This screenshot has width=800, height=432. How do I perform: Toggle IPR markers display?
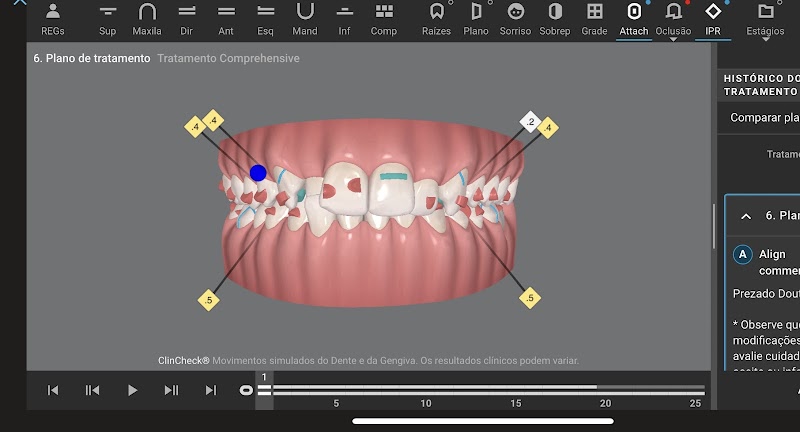[x=713, y=18]
